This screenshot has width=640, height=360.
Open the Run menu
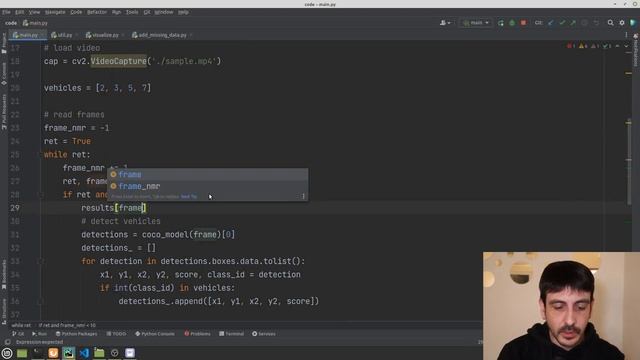click(x=116, y=12)
